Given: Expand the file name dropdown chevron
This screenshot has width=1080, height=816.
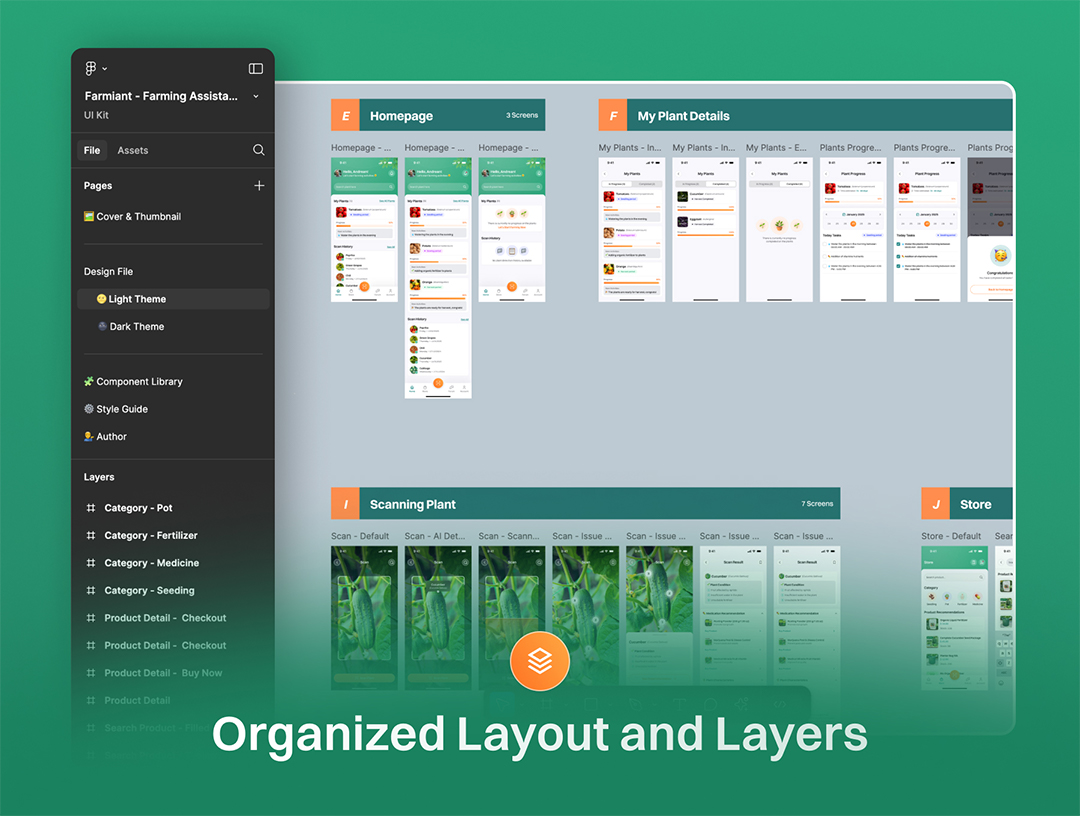Looking at the screenshot, I should (x=256, y=97).
